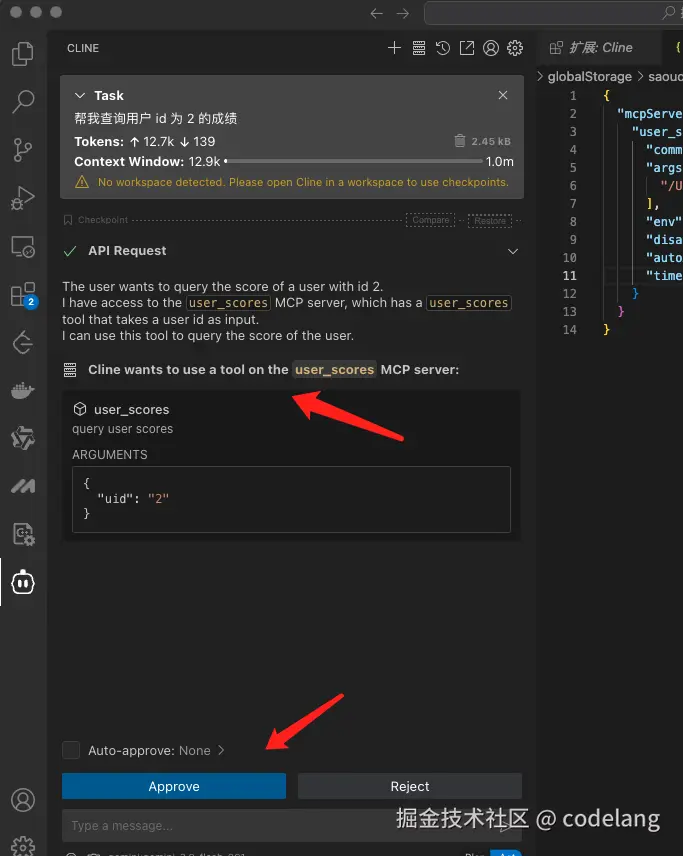Click the "auto" key in editor
Viewport: 683px width, 856px height.
664,258
